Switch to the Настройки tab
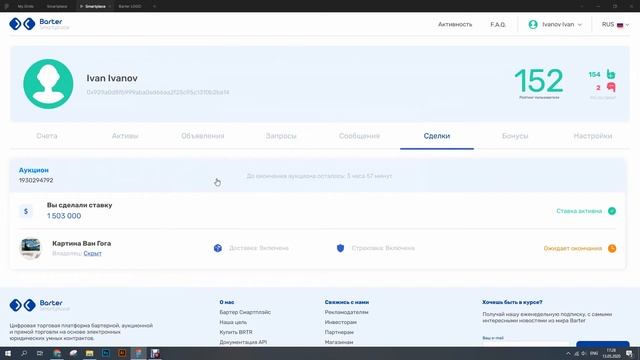The image size is (640, 360). tap(593, 136)
